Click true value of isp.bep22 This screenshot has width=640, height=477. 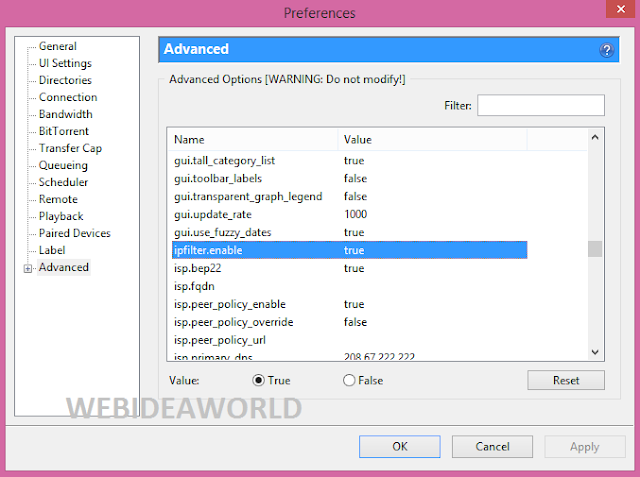click(354, 268)
